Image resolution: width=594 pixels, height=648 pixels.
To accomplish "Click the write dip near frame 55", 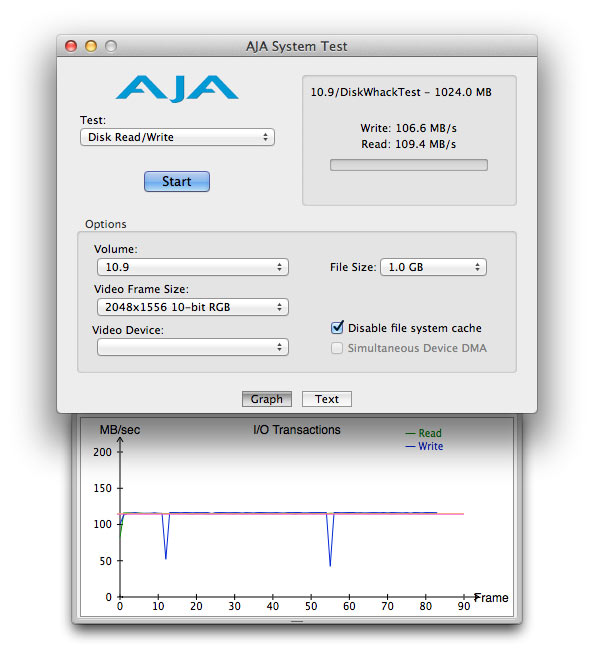I will point(330,541).
